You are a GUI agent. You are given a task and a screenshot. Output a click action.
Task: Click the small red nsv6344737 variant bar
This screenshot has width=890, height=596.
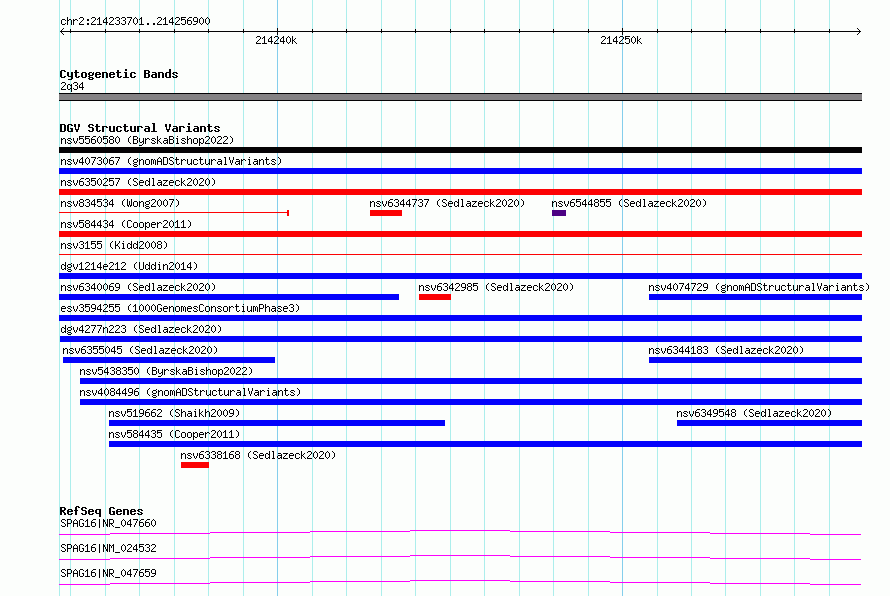click(386, 213)
